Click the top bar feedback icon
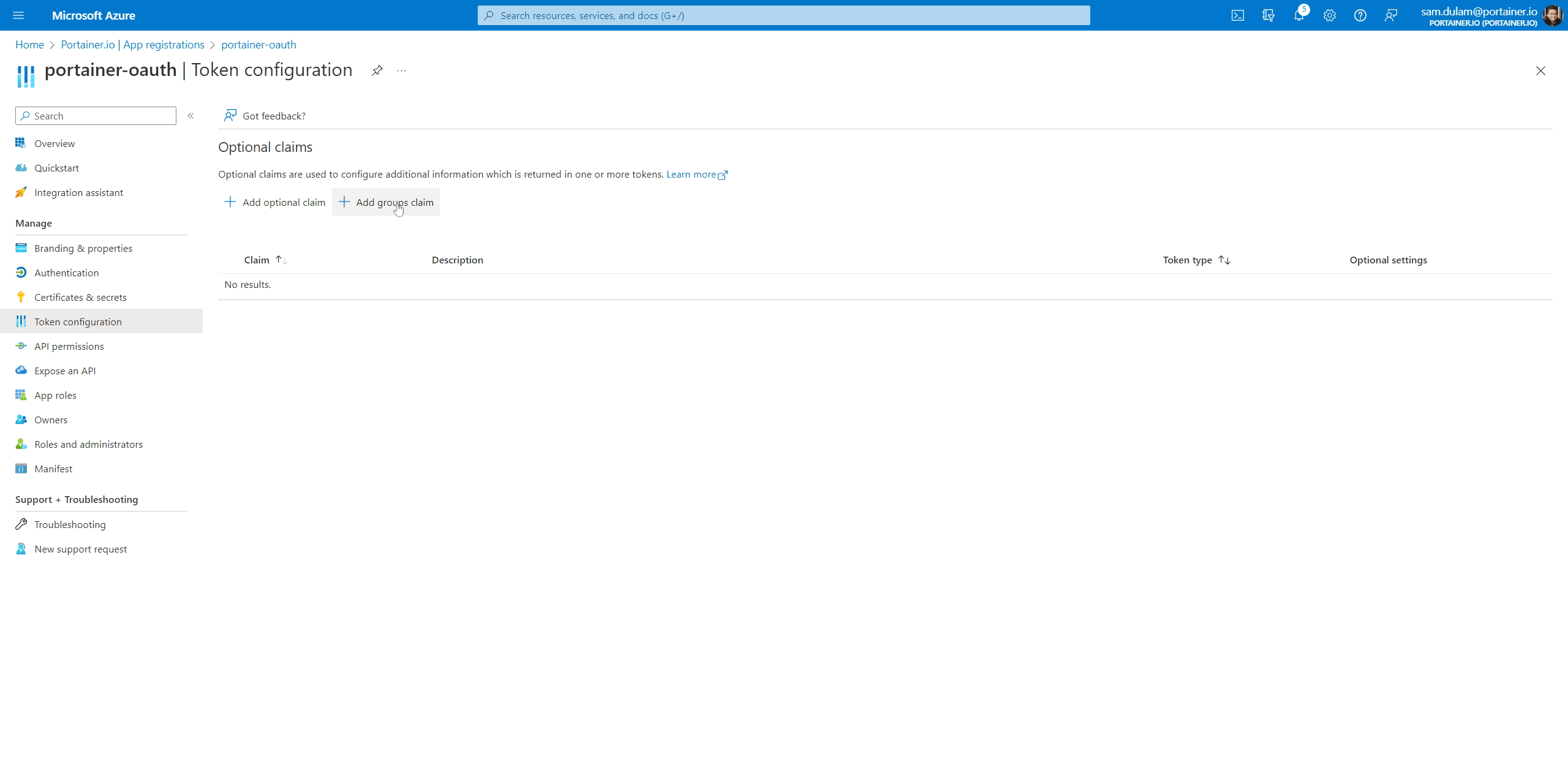The height and width of the screenshot is (762, 1568). point(1390,15)
